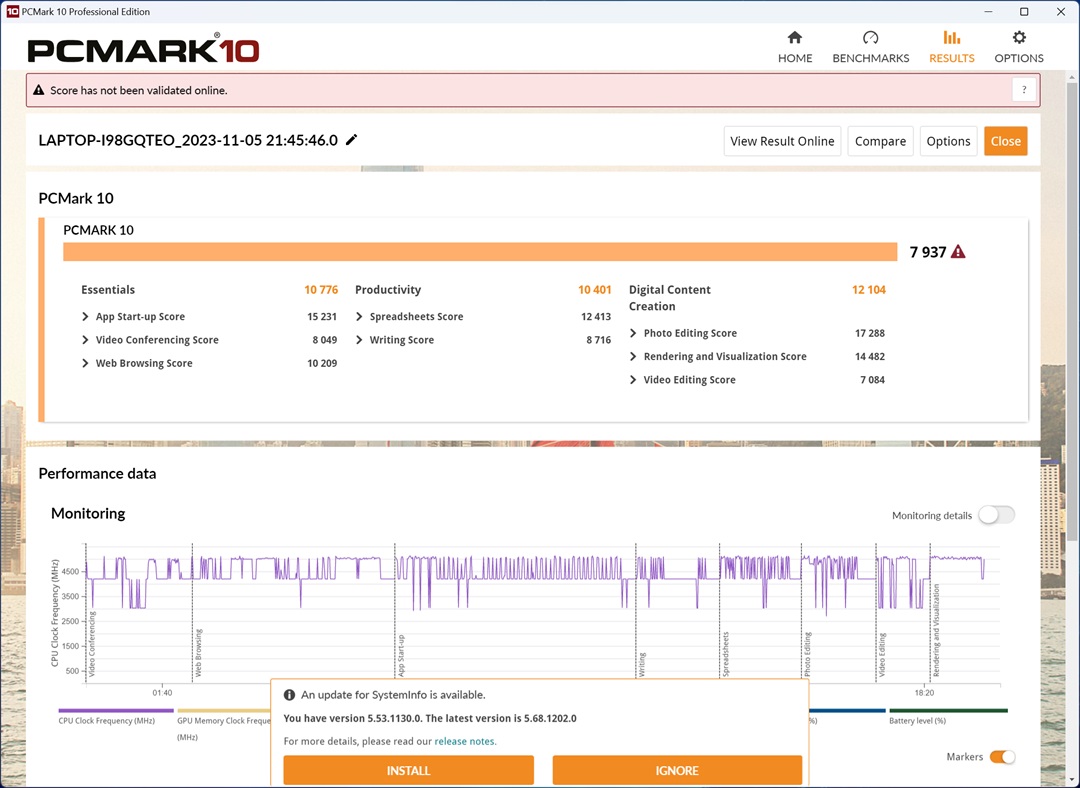Minimize the PCMark 10 window
This screenshot has width=1080, height=788.
pos(988,12)
